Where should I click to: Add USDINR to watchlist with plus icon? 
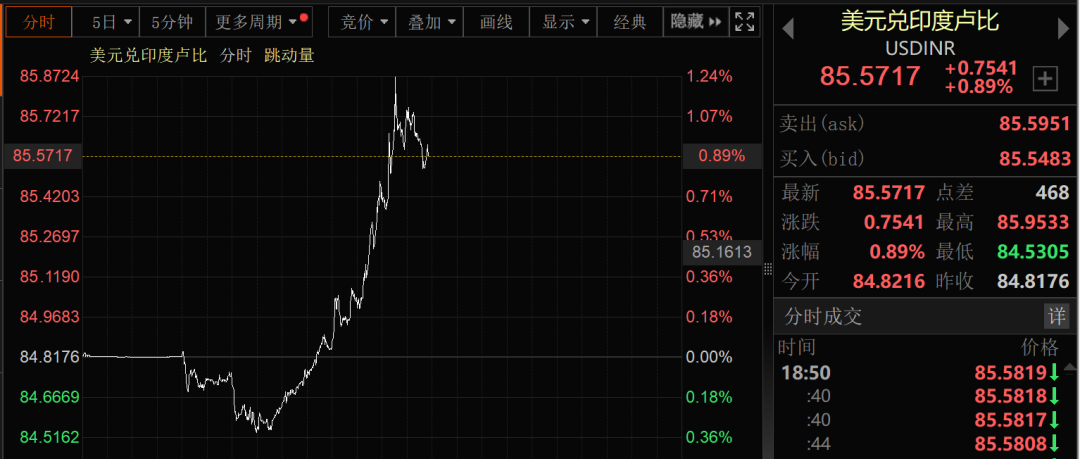pos(1045,78)
